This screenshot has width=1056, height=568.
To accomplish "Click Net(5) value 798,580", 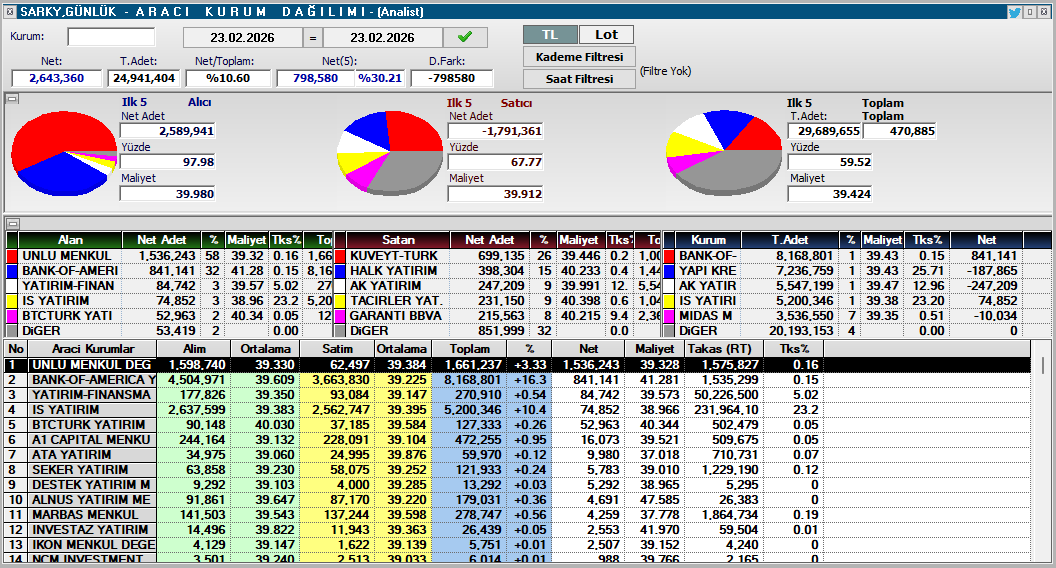I will (315, 78).
